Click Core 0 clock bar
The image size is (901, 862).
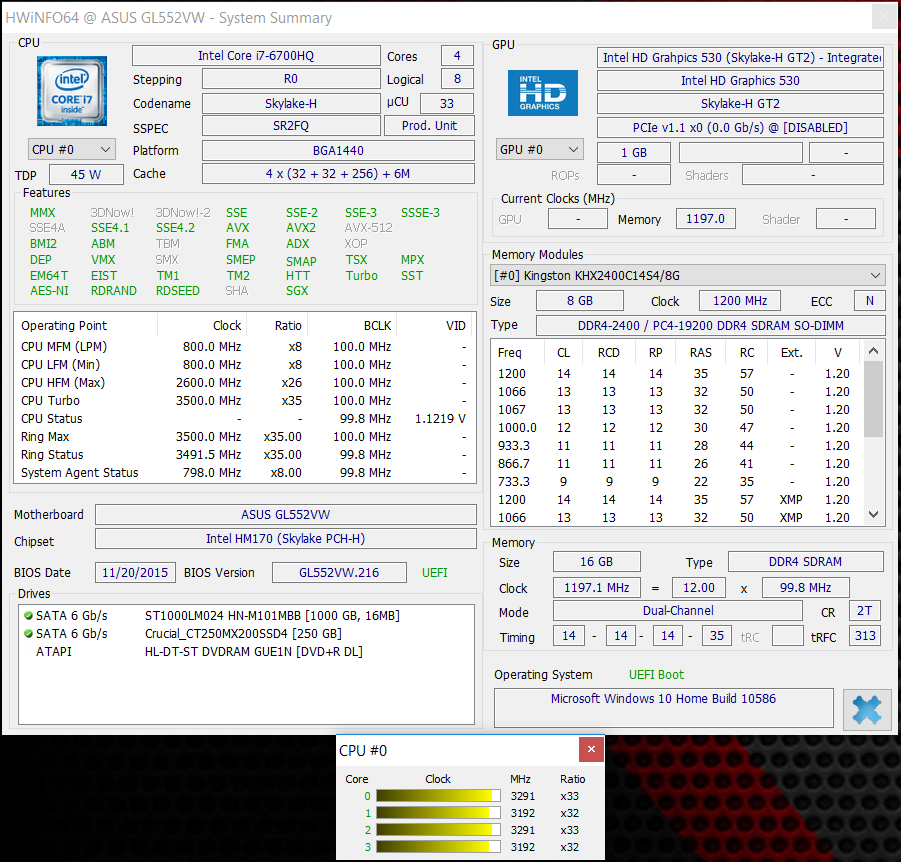438,796
